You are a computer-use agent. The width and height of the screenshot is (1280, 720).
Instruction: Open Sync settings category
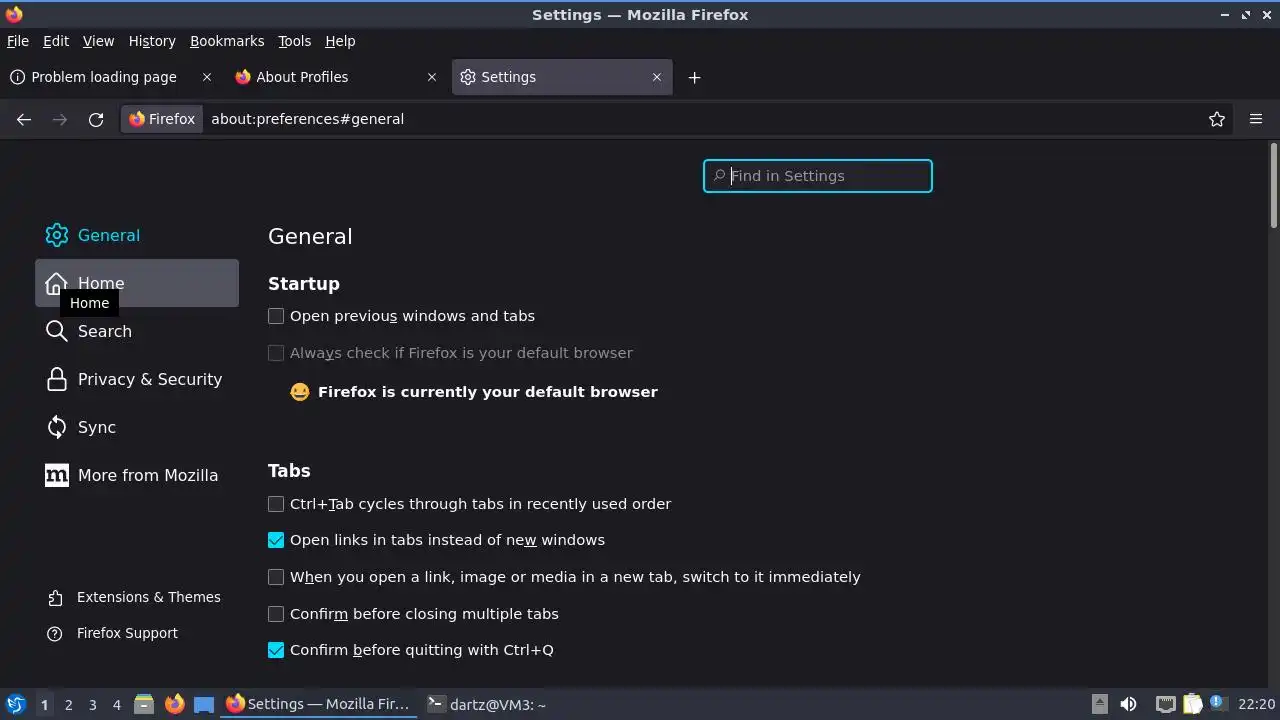click(x=137, y=427)
